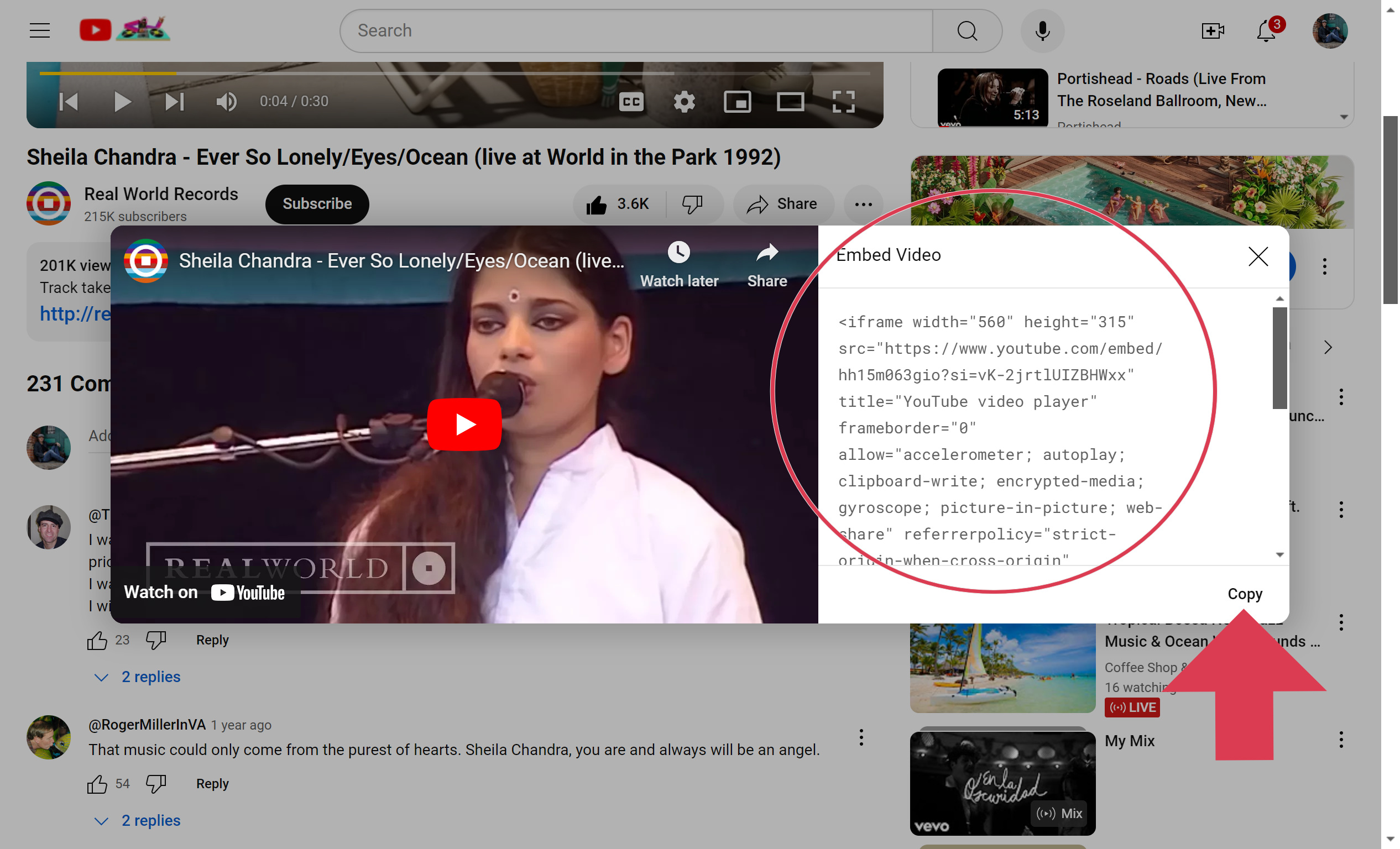
Task: Click the embed code scrollbar thumb
Action: tap(1279, 358)
